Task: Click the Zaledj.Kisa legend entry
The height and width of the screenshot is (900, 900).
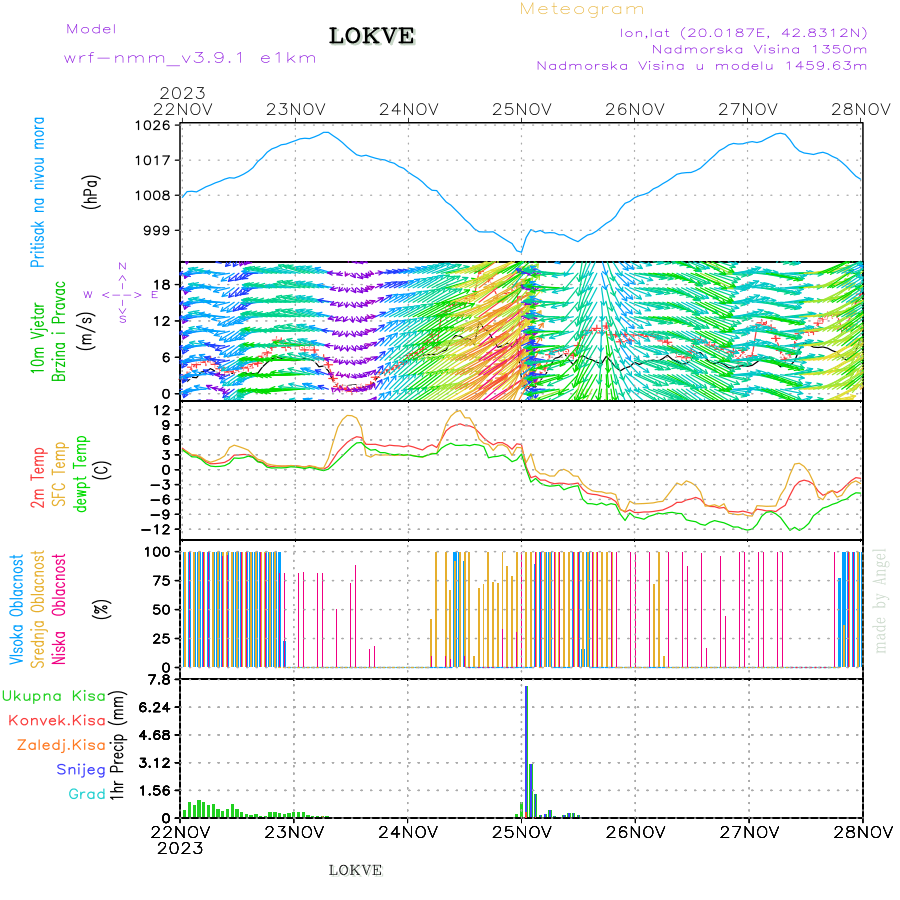Action: 61,745
